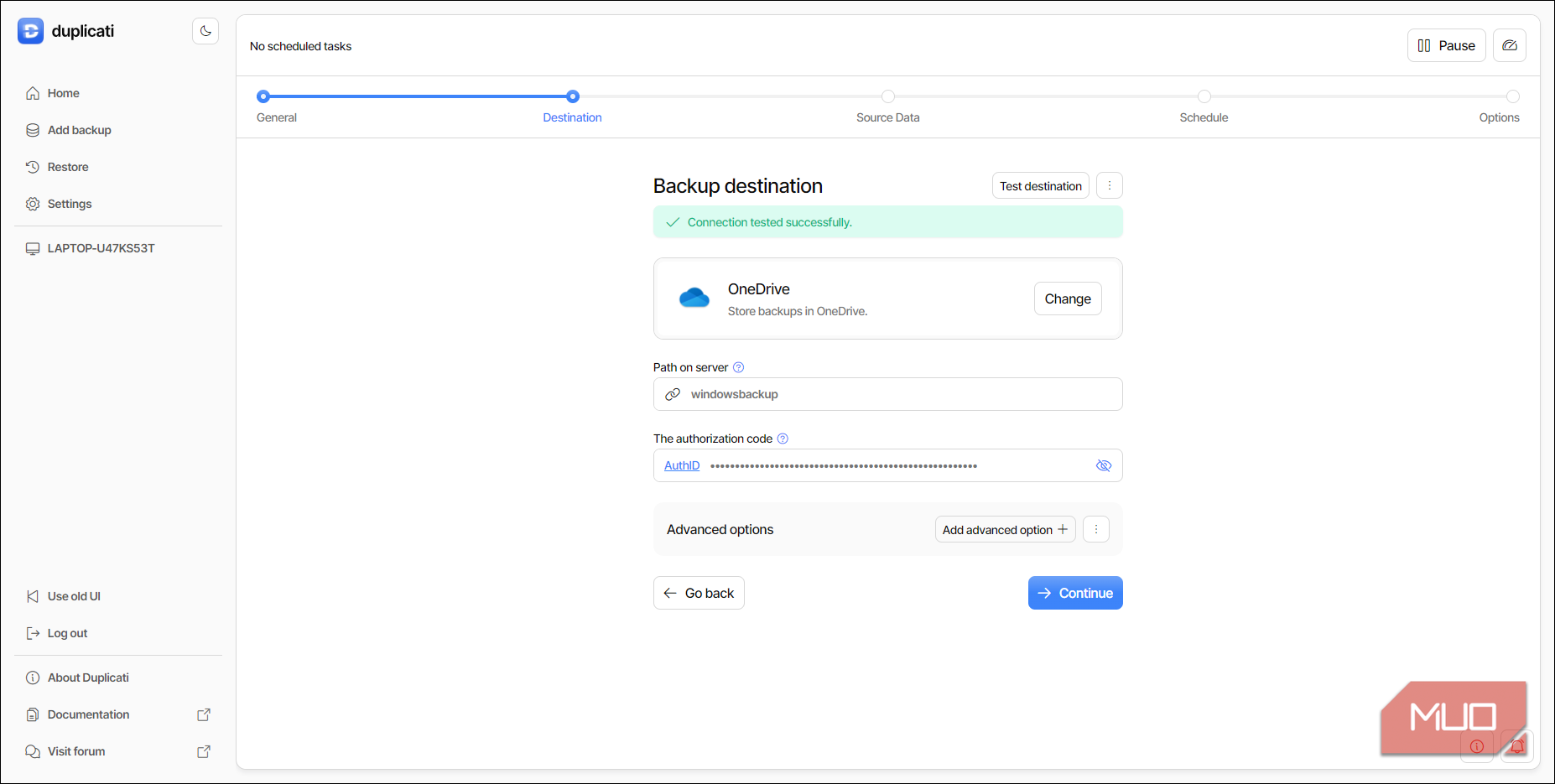The image size is (1555, 784).
Task: Click the Log out arrow icon
Action: [33, 633]
